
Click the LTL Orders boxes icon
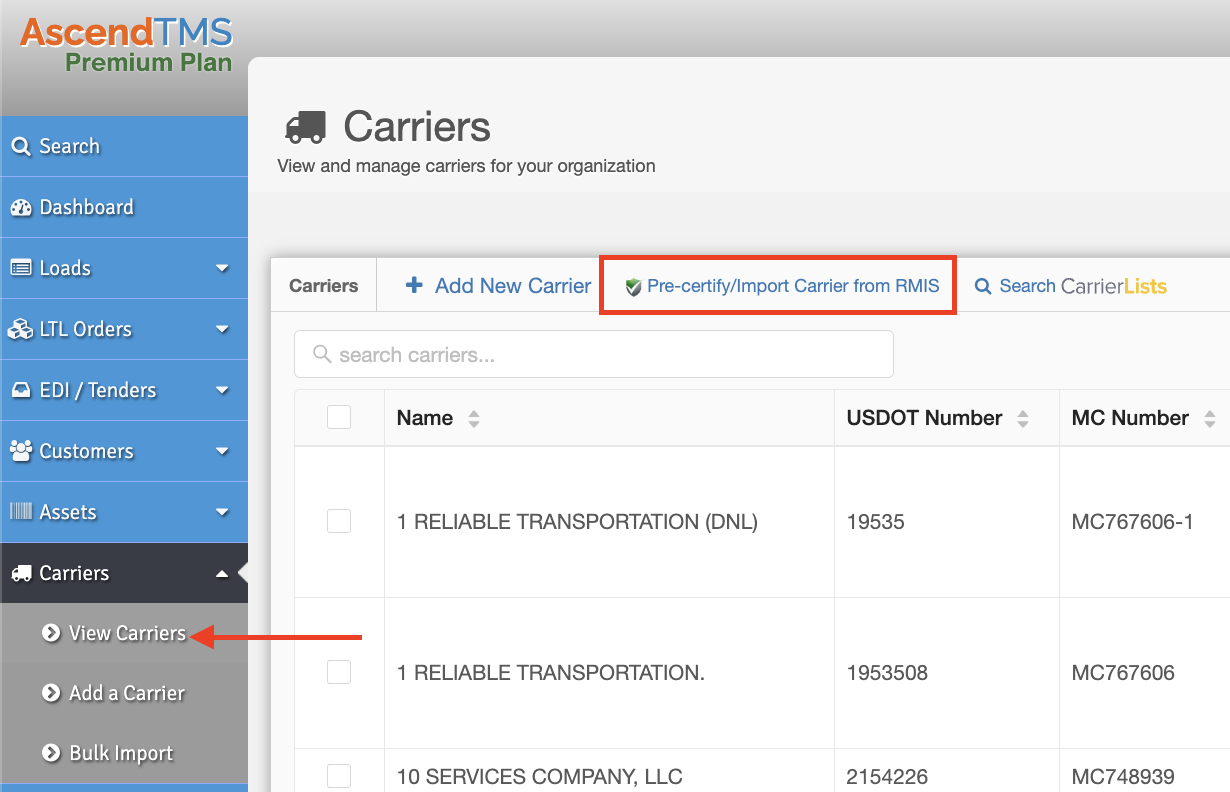tap(21, 330)
